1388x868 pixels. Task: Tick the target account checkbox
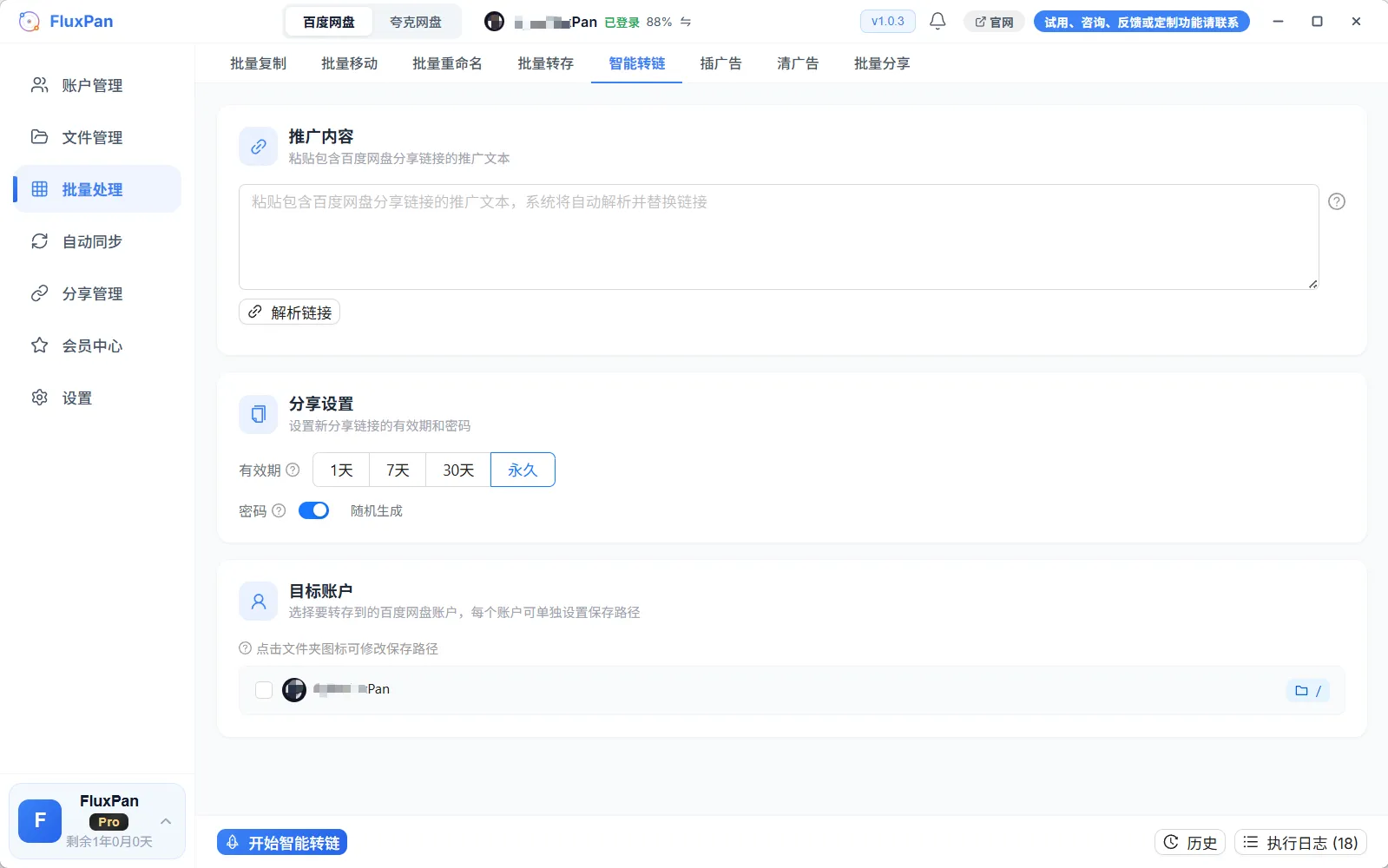[264, 690]
